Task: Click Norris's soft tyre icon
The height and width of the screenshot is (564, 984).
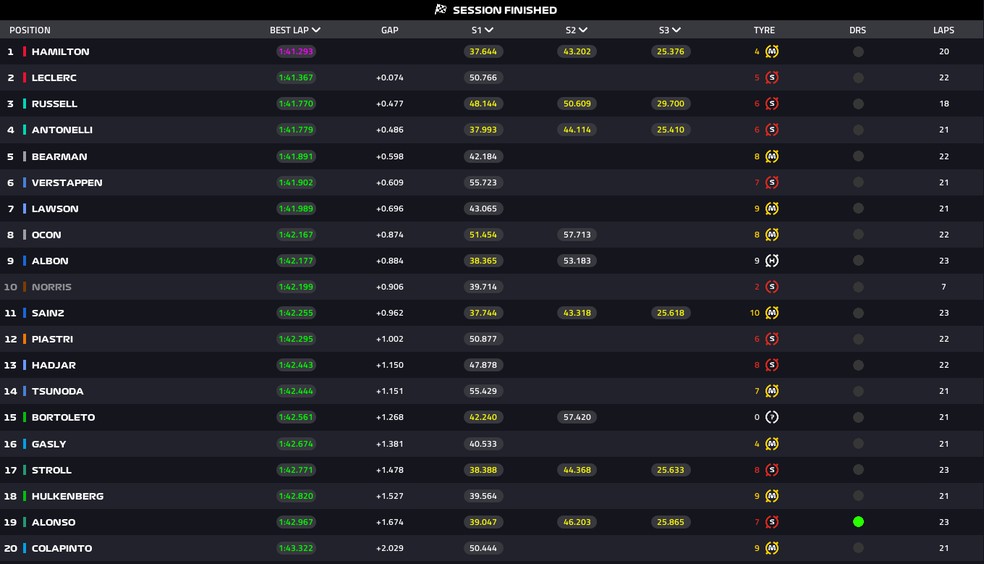Action: (x=772, y=287)
